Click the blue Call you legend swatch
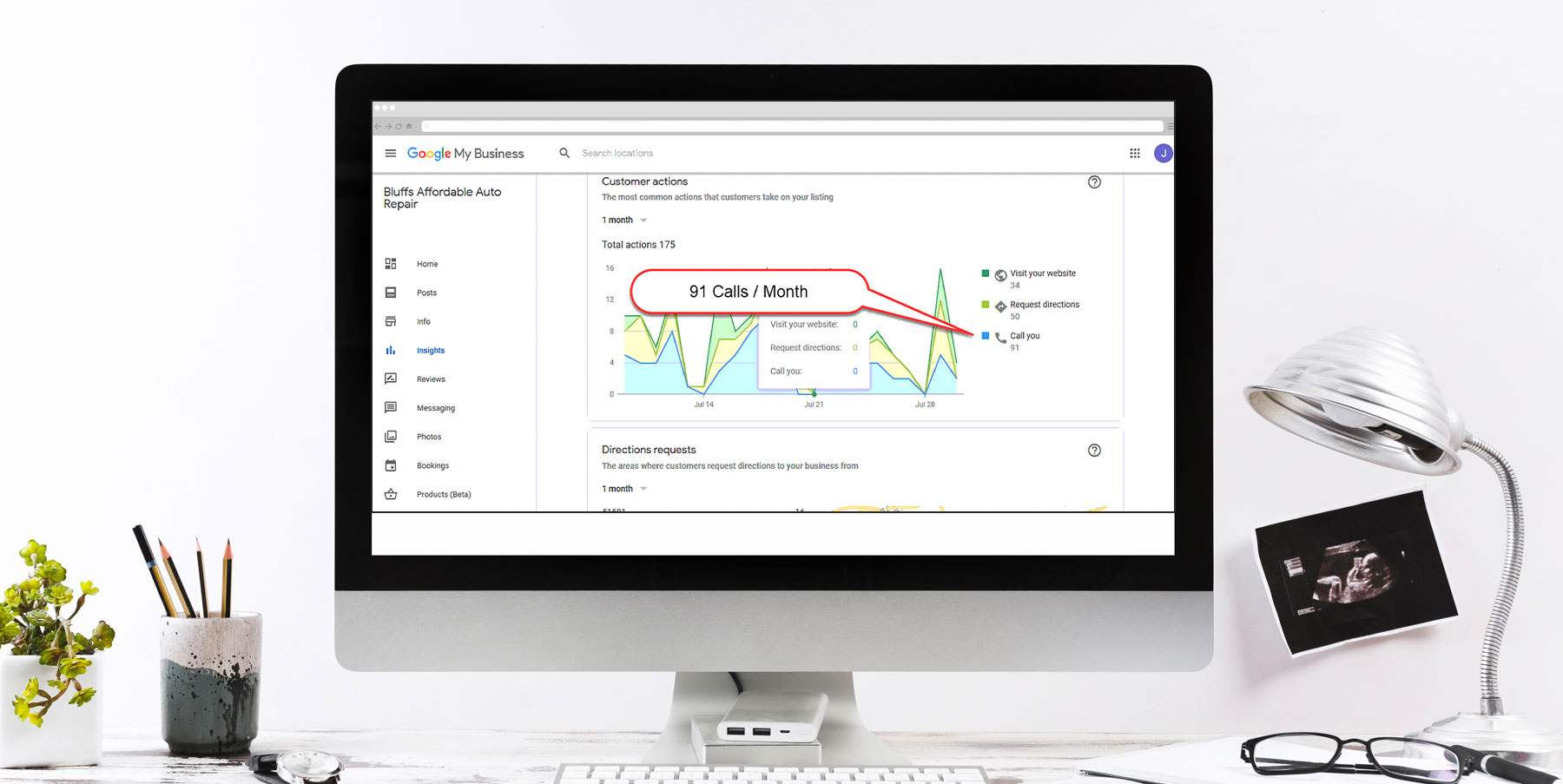The height and width of the screenshot is (784, 1563). [986, 336]
